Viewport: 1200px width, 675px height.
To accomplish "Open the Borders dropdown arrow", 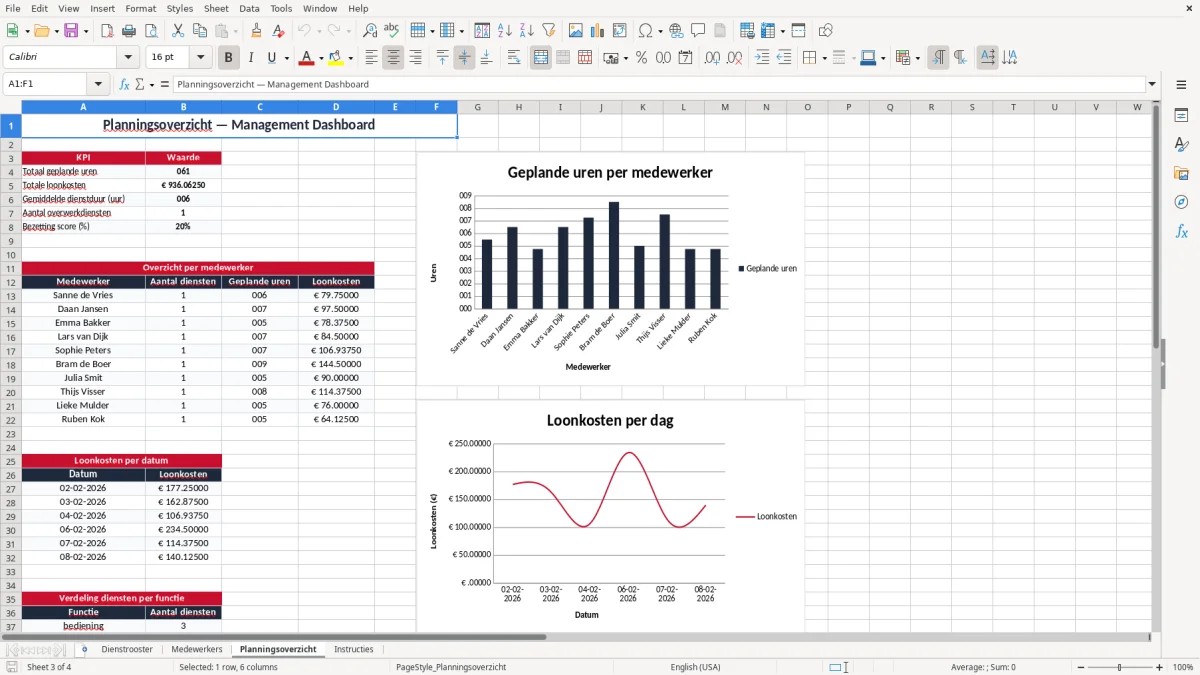I will coord(825,58).
